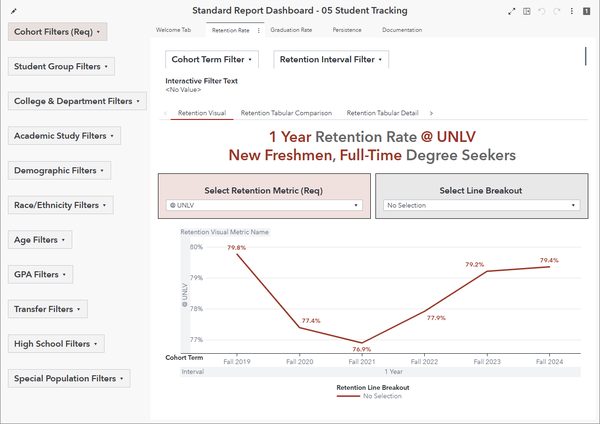Click the expand fullscreen icon

(x=512, y=11)
